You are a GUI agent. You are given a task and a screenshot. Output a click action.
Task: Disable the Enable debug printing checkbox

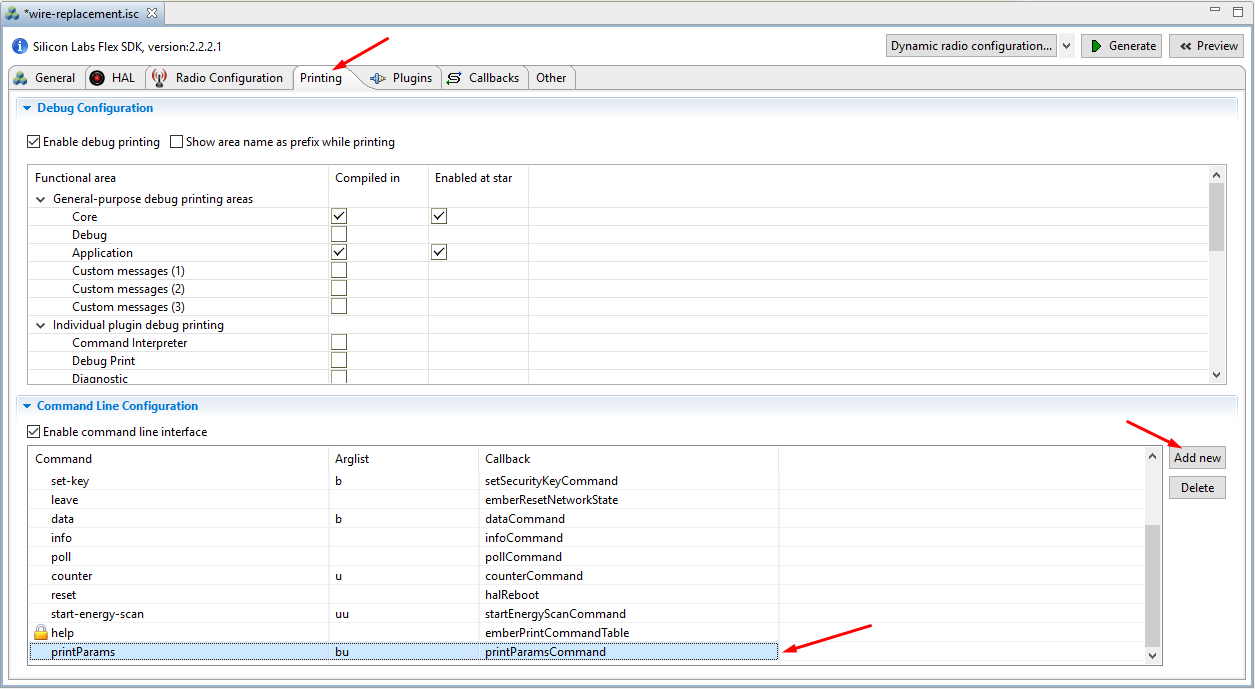pos(34,142)
